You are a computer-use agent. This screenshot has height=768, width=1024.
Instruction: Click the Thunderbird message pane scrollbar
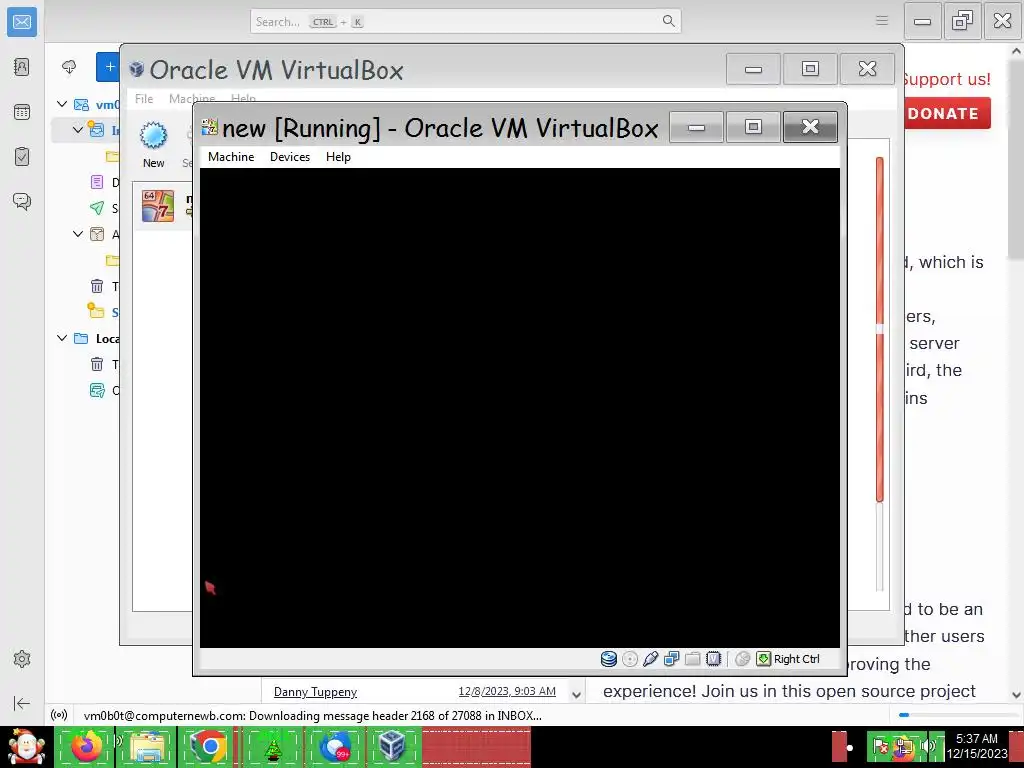coord(1016,160)
